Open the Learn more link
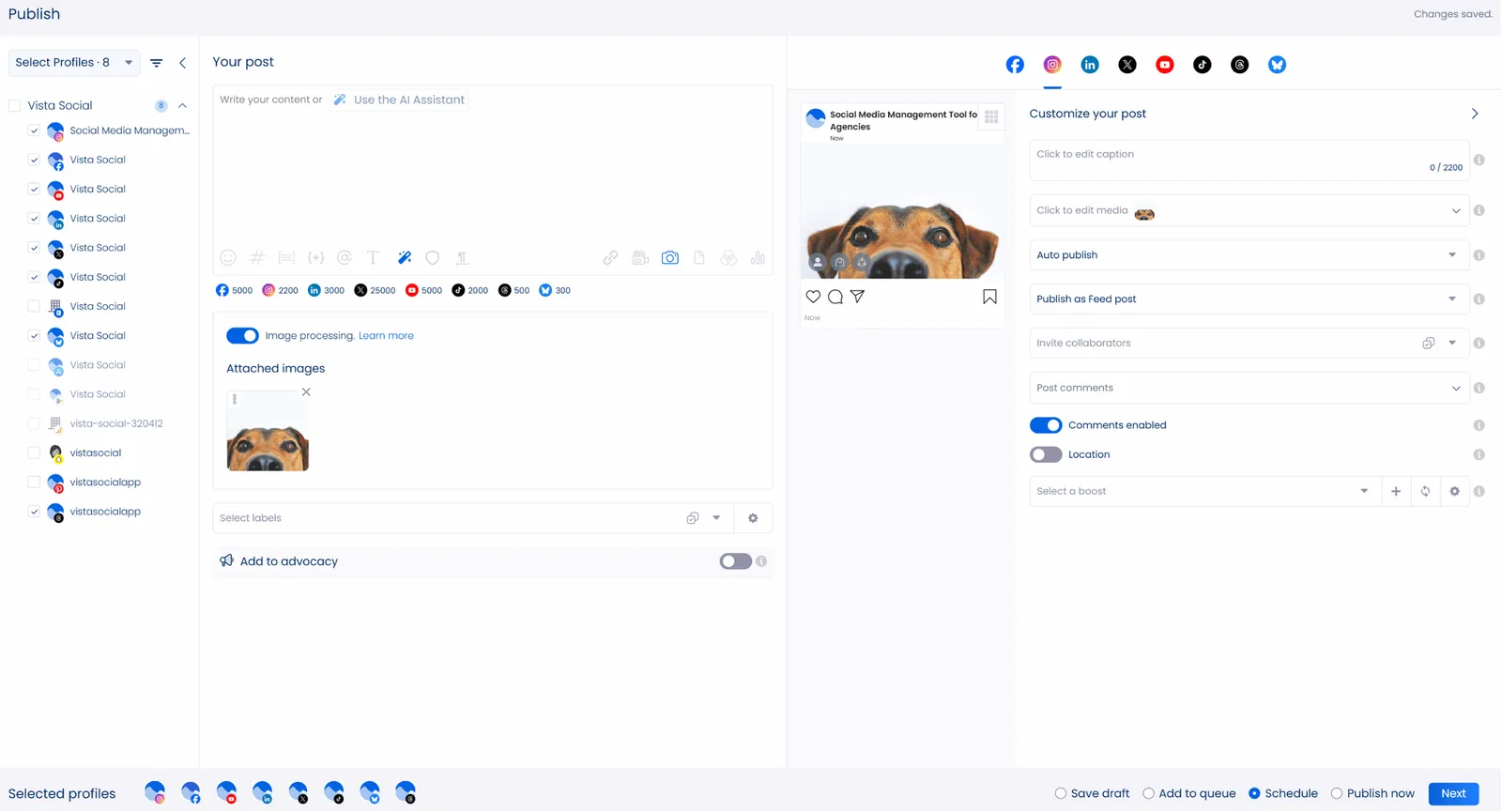This screenshot has width=1502, height=812. click(386, 336)
